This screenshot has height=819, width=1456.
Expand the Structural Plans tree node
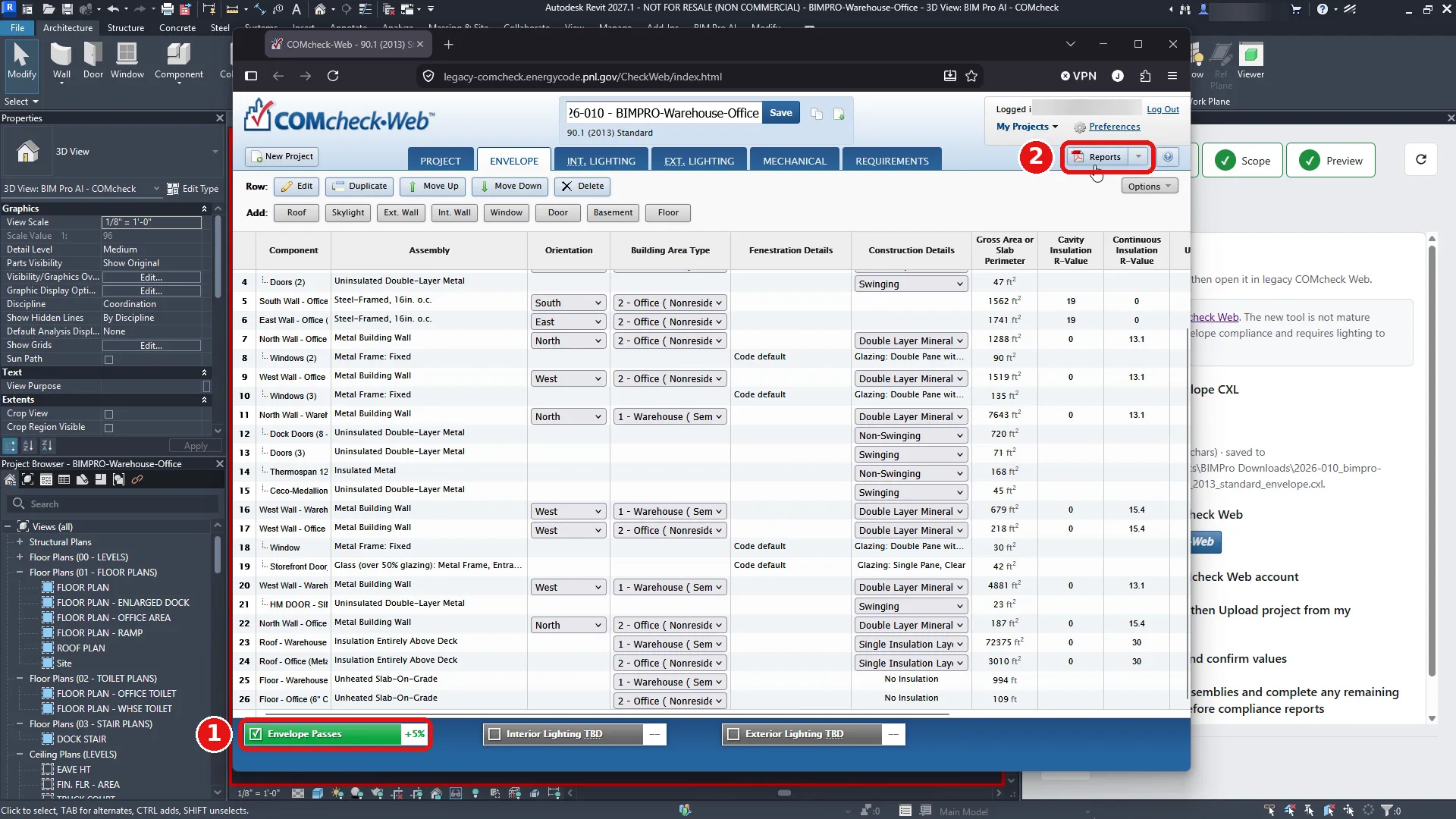[20, 542]
